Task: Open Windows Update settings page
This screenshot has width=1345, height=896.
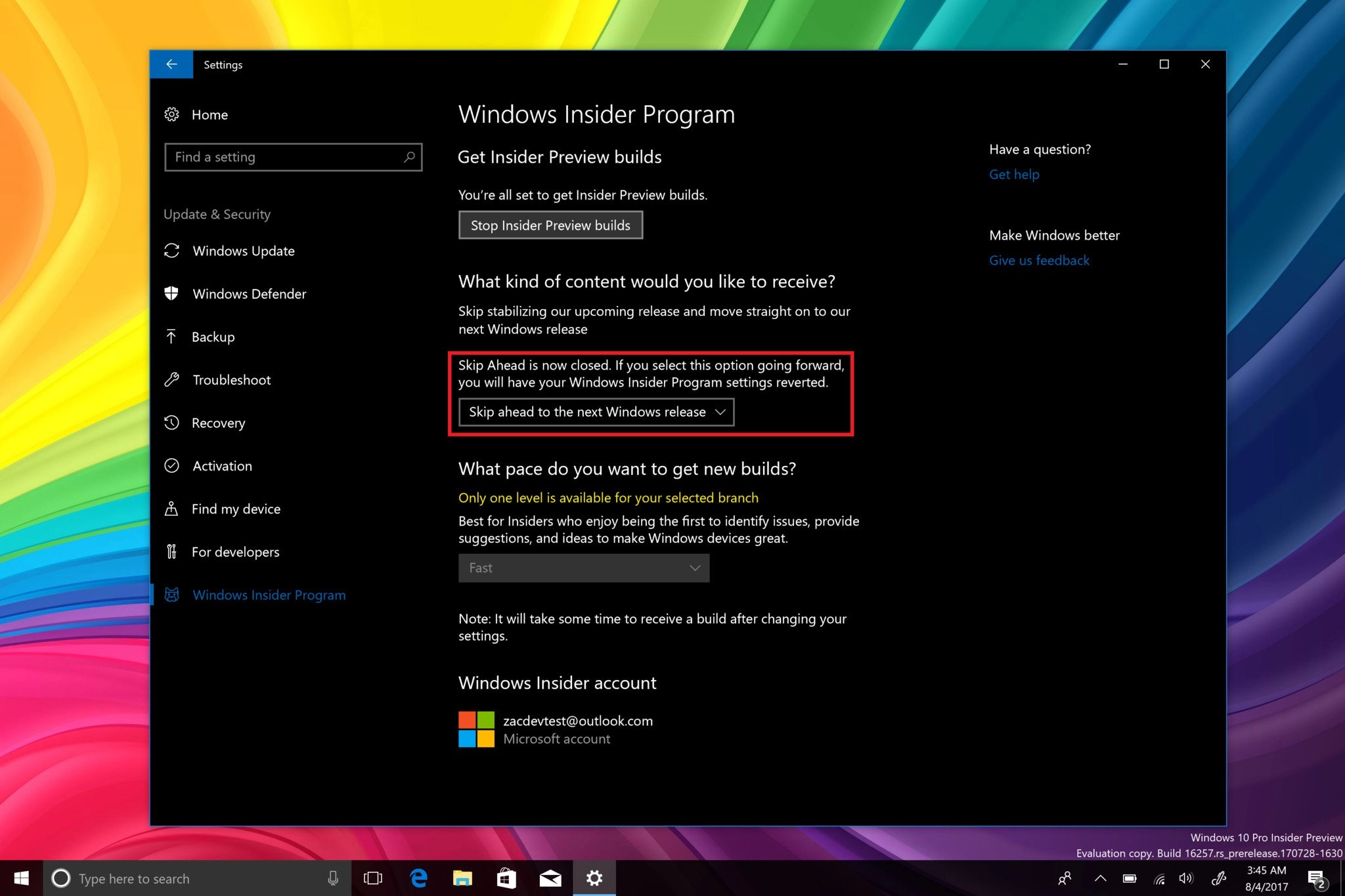Action: click(244, 251)
